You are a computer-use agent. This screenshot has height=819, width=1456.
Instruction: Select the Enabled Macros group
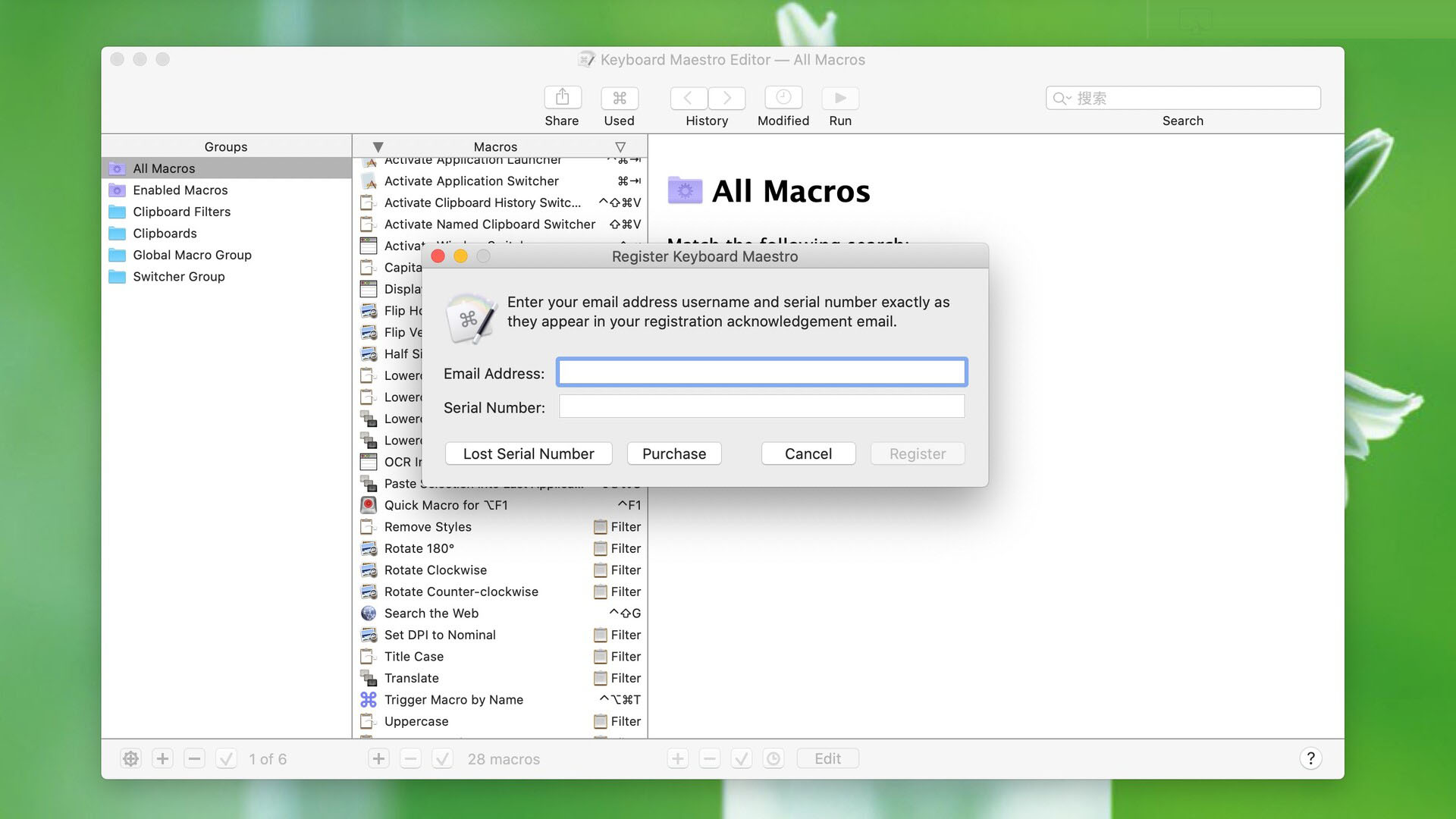(x=180, y=190)
